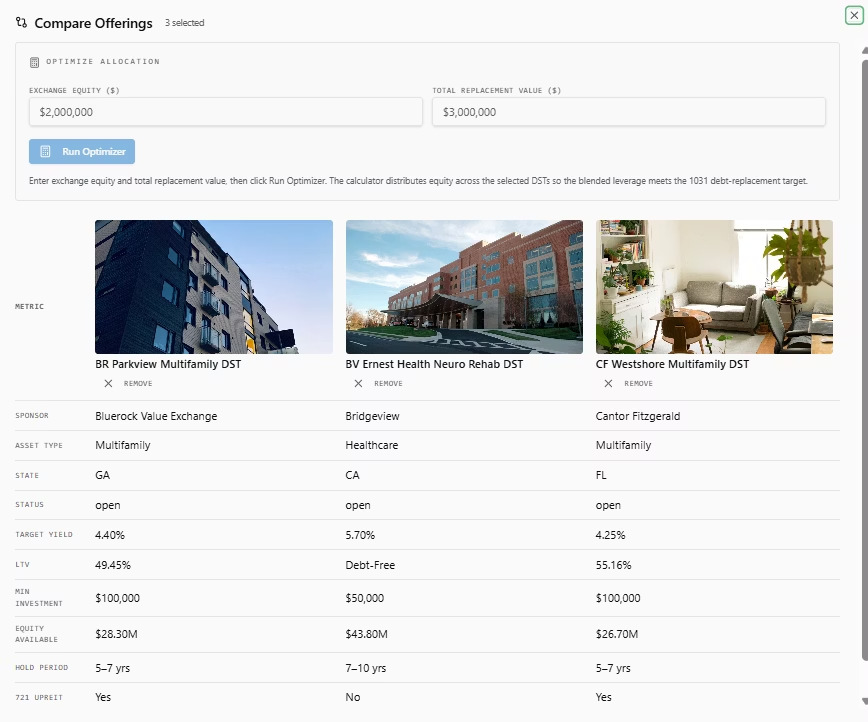The width and height of the screenshot is (868, 722).
Task: Click the 3 selected count label
Action: (184, 23)
